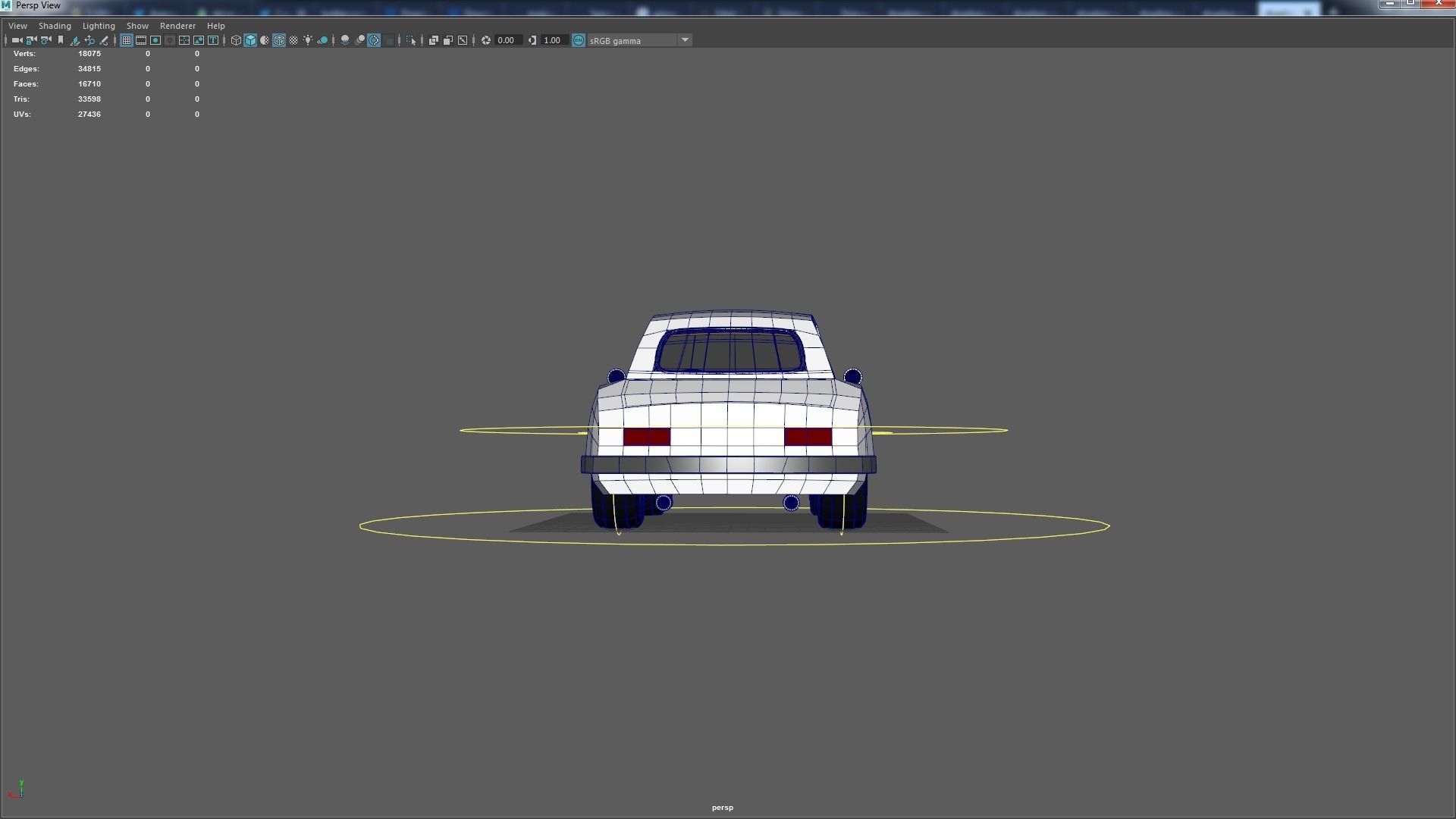Toggle the Gate Mask icon
Screen dimensions: 1456x819
tap(170, 40)
